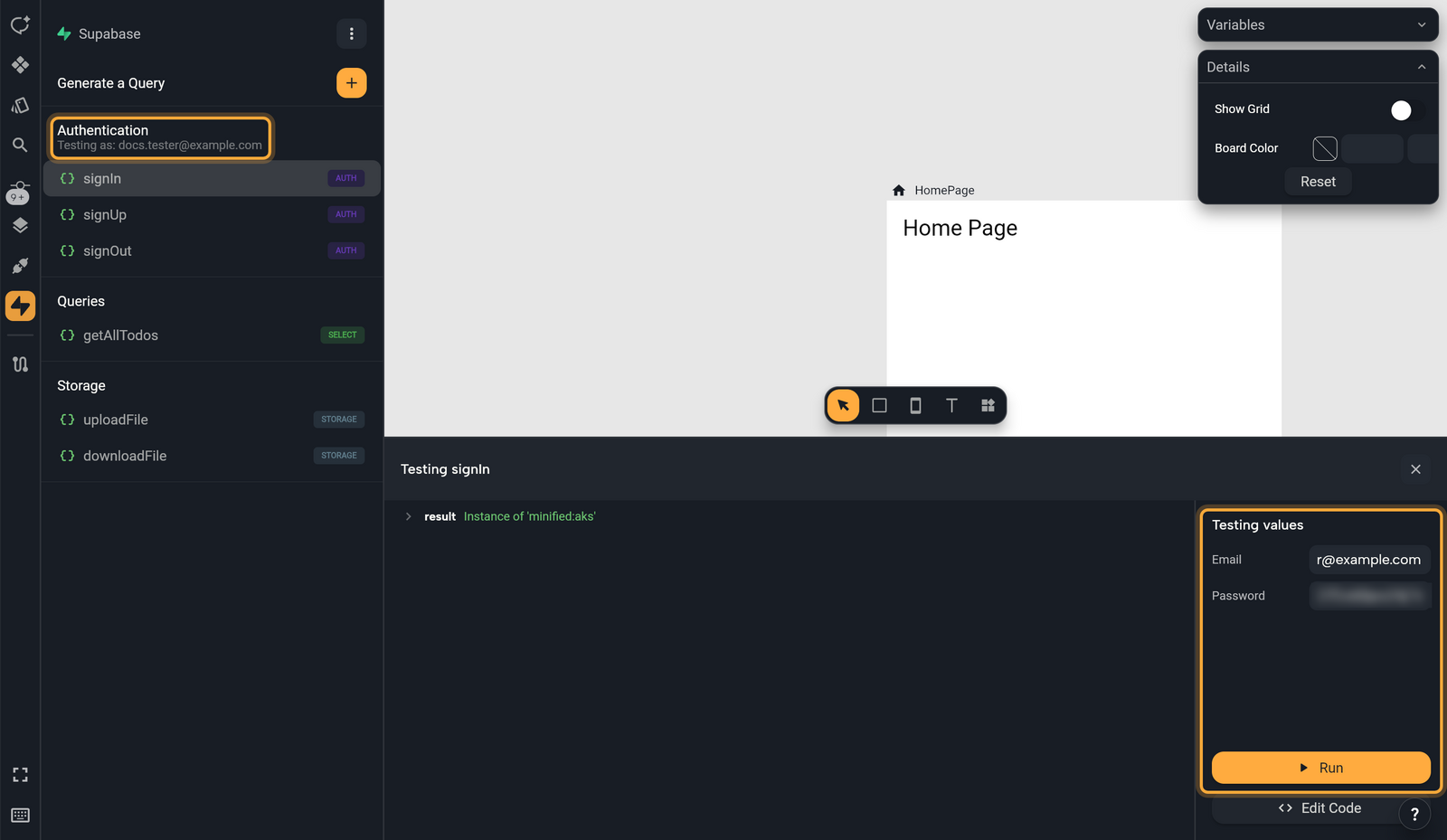Expand the result tree arrow
1447x840 pixels.
tap(409, 516)
